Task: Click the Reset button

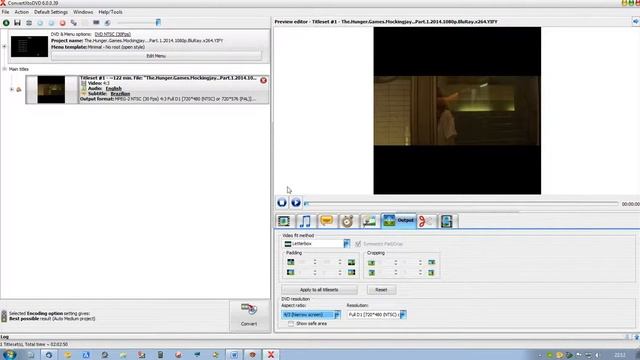Action: (381, 290)
